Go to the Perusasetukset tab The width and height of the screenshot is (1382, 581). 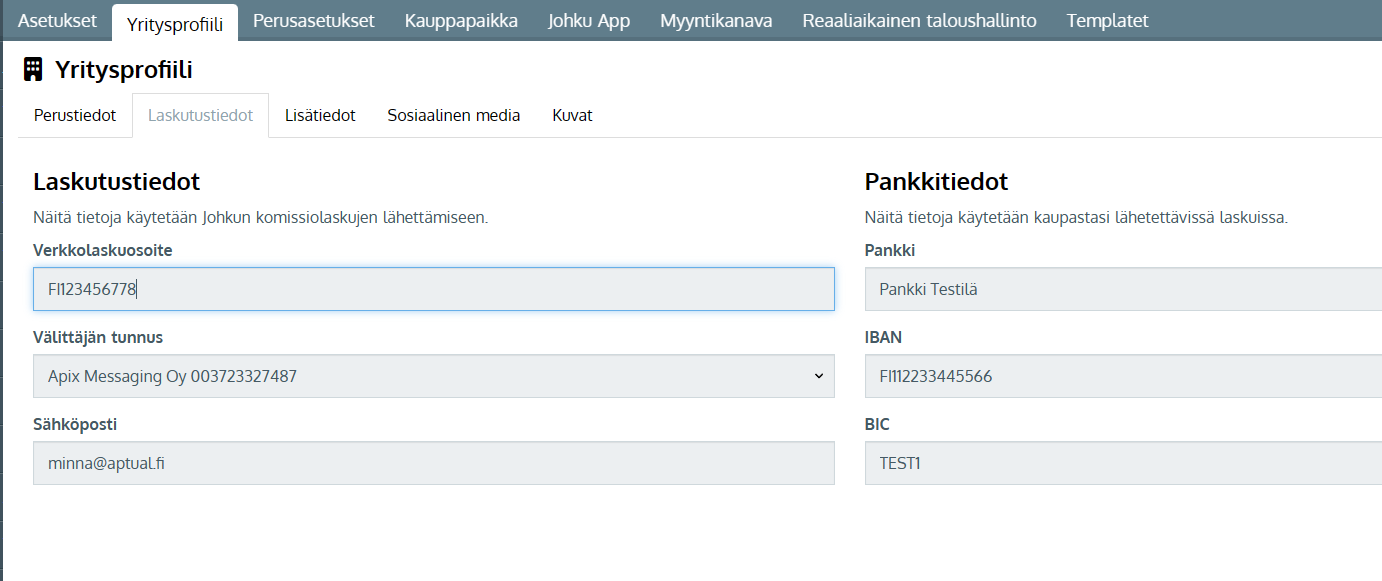click(314, 20)
